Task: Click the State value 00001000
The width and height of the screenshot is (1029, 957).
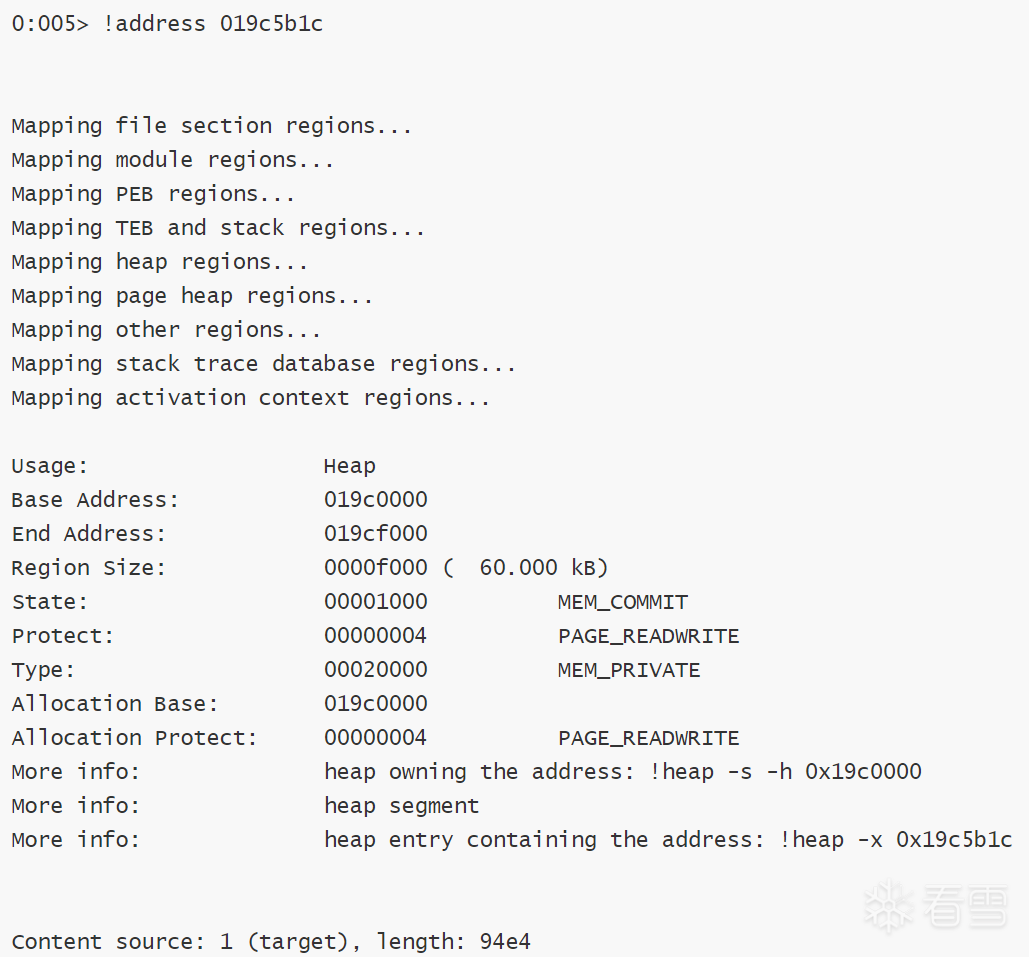Action: coord(375,602)
